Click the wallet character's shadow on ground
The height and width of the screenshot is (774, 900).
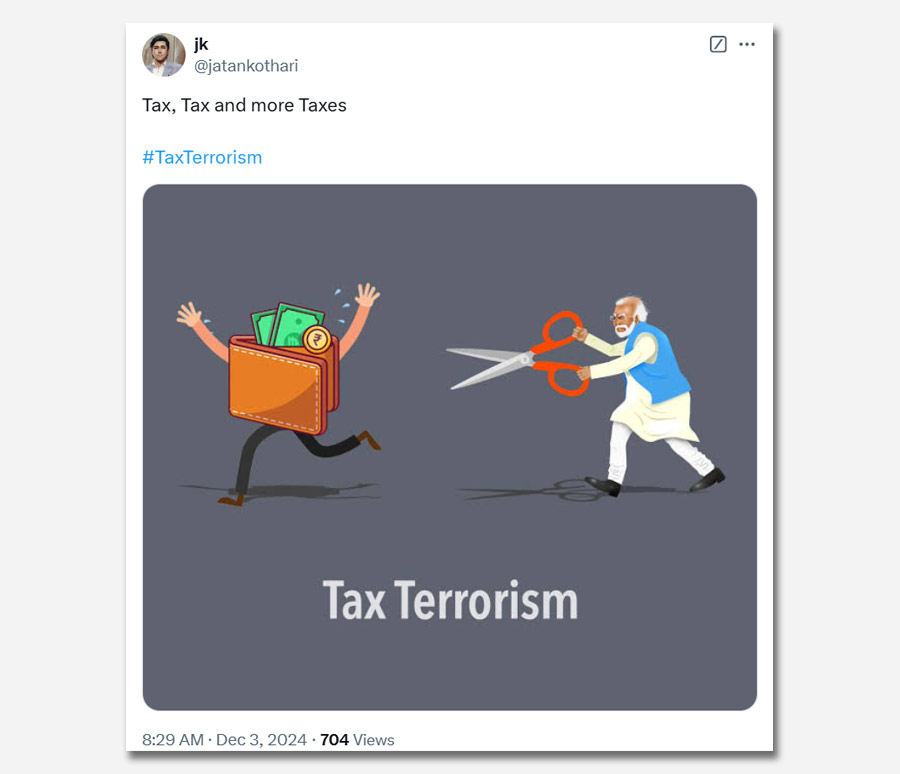(x=280, y=492)
